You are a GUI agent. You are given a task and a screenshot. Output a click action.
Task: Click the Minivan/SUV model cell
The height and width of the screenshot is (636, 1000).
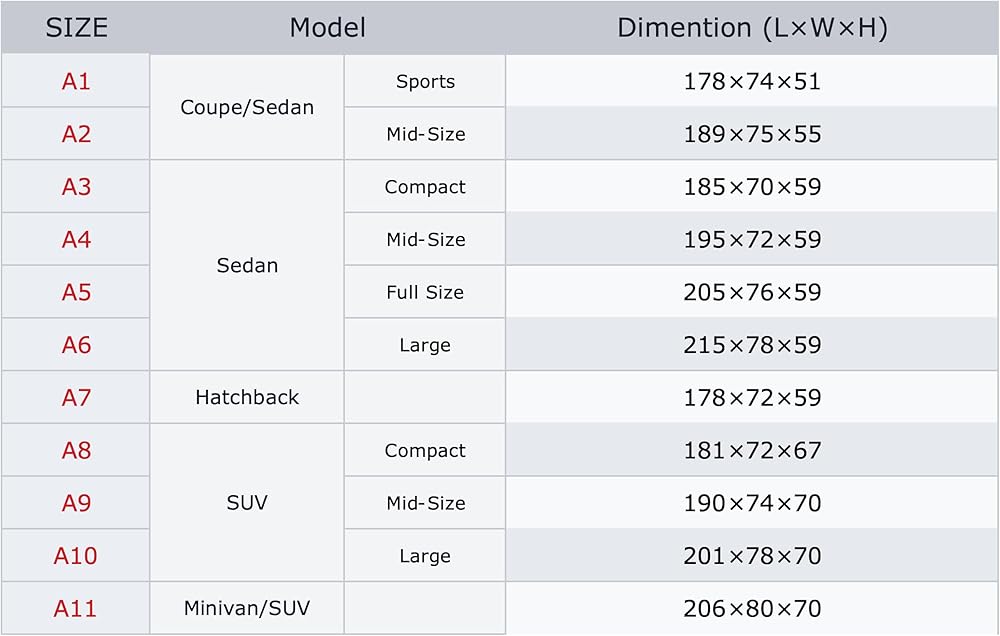247,608
